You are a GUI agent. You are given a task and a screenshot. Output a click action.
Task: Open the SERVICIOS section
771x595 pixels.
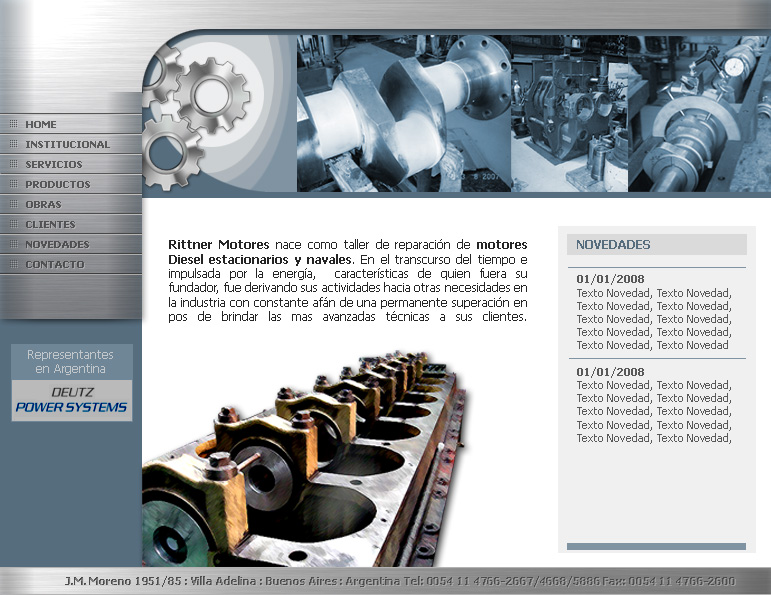71,164
